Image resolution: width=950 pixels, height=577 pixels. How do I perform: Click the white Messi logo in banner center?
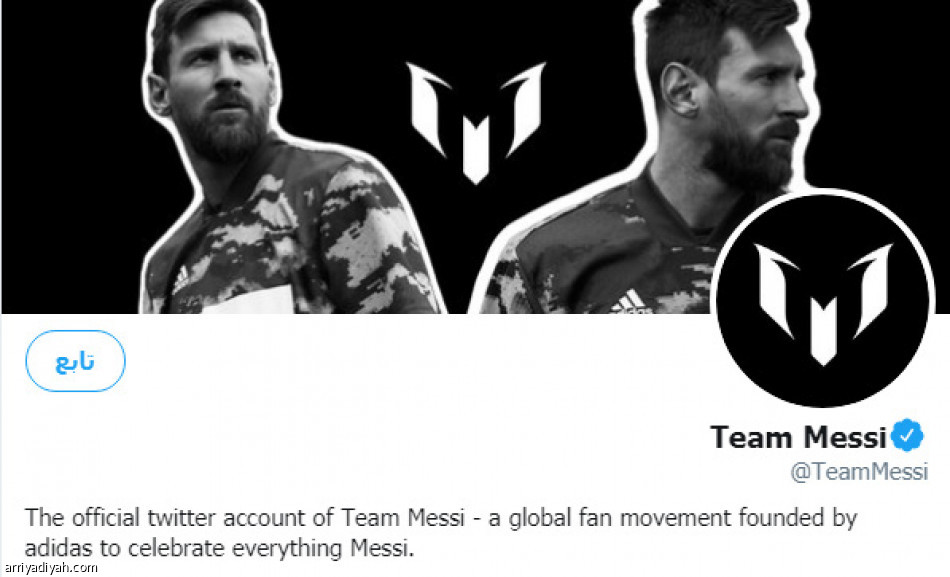[x=476, y=122]
